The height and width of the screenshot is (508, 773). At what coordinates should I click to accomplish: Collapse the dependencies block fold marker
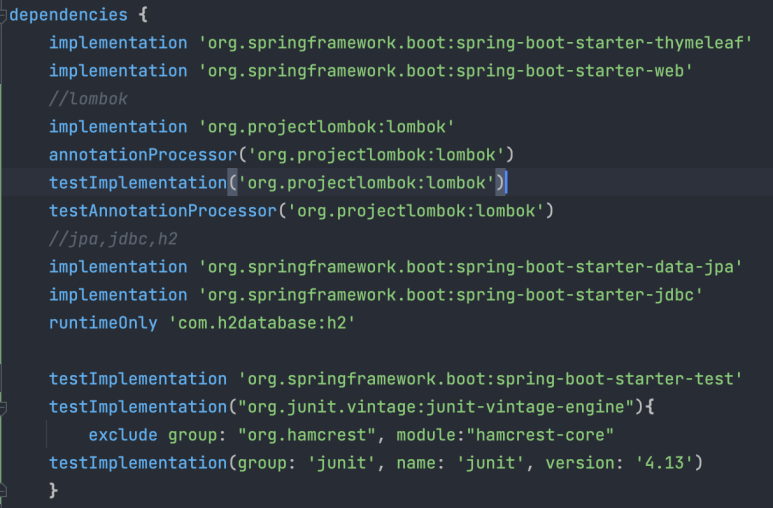click(x=2, y=16)
